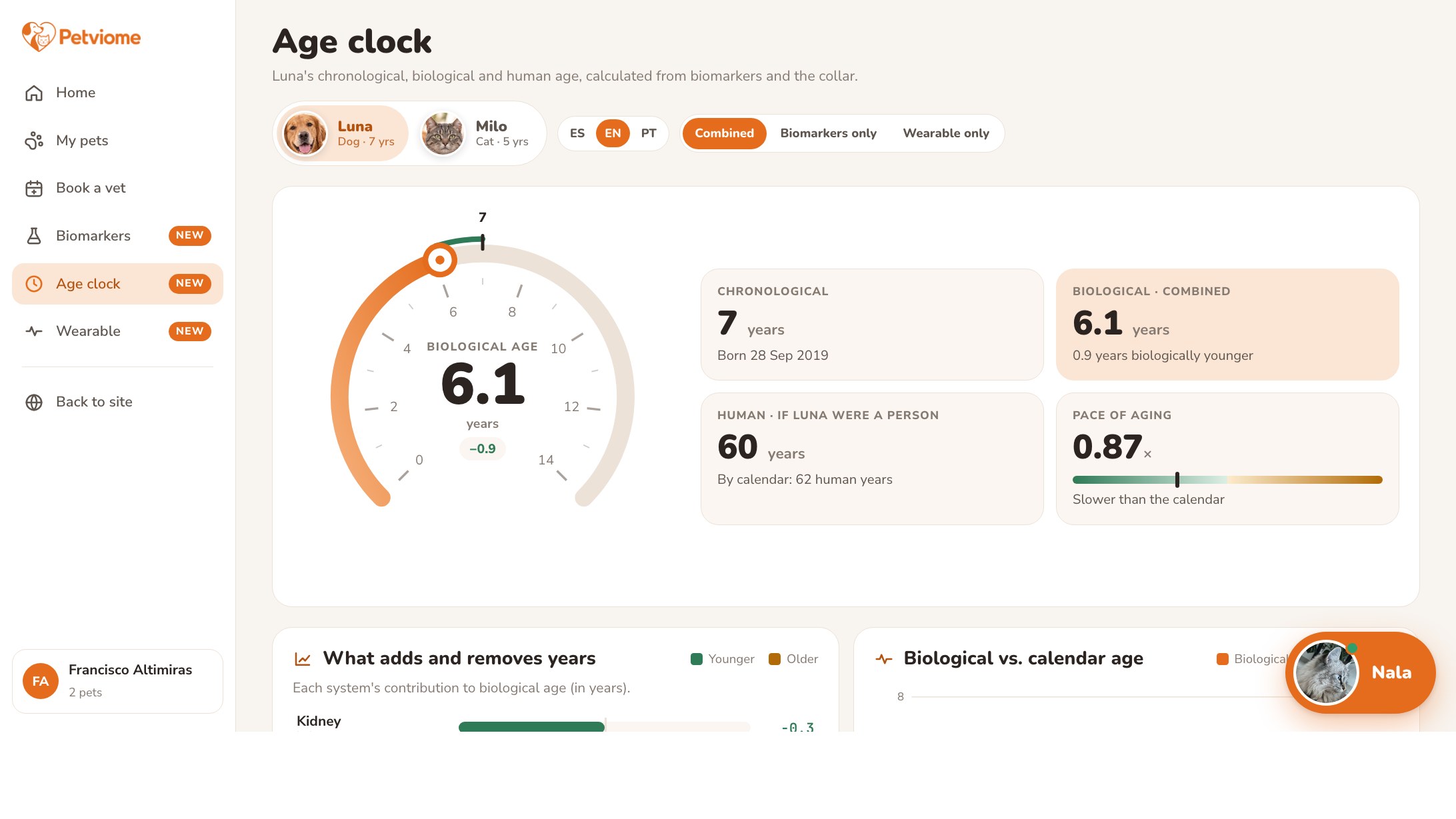Screen dimensions: 1456x819
Task: Click the FA user avatar circle
Action: [x=41, y=681]
